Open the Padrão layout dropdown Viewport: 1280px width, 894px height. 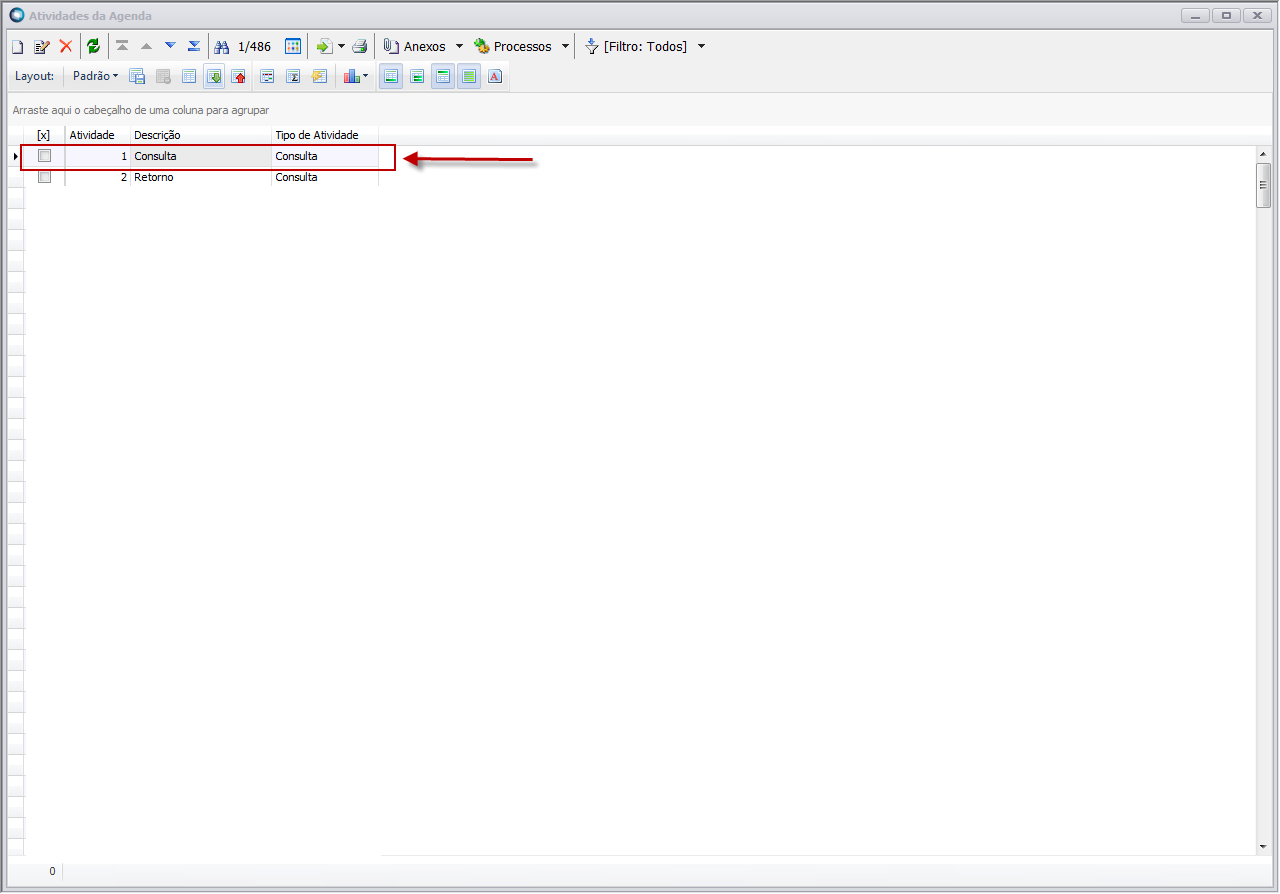[x=95, y=76]
